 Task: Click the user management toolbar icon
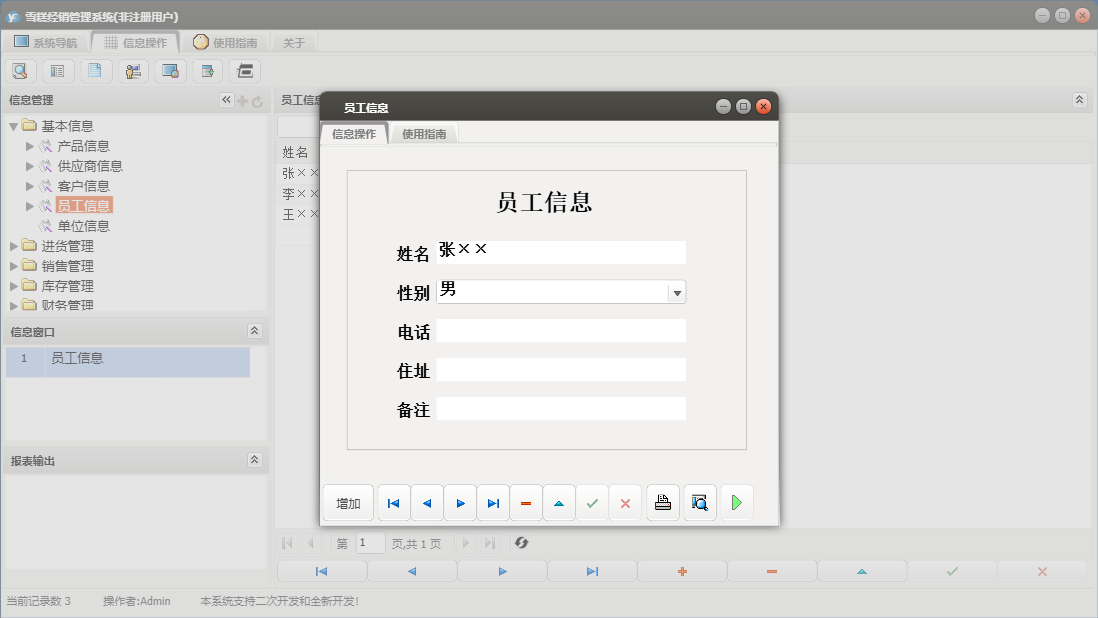tap(133, 71)
